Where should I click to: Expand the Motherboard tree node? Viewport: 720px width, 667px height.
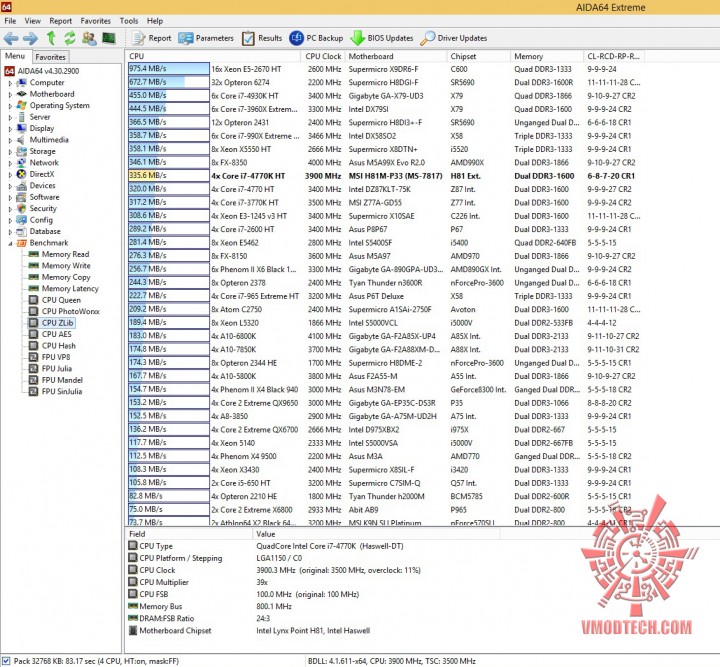10,95
